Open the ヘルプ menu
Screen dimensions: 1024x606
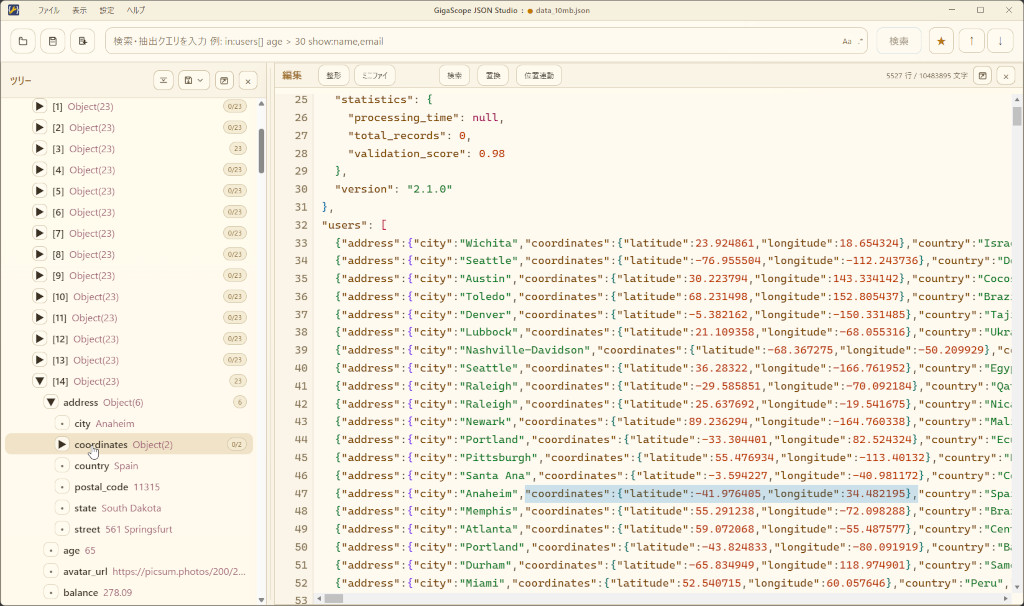point(136,10)
